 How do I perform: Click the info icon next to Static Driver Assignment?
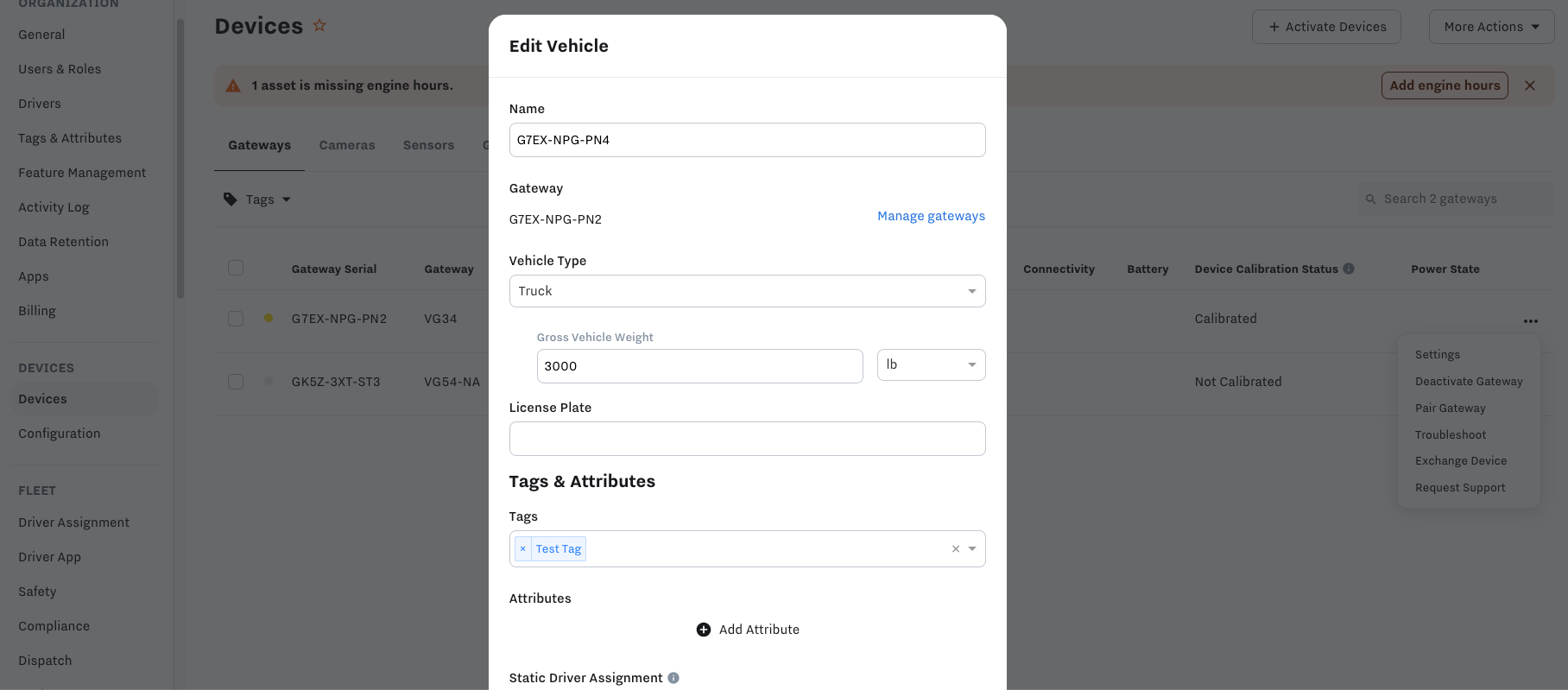pyautogui.click(x=673, y=678)
